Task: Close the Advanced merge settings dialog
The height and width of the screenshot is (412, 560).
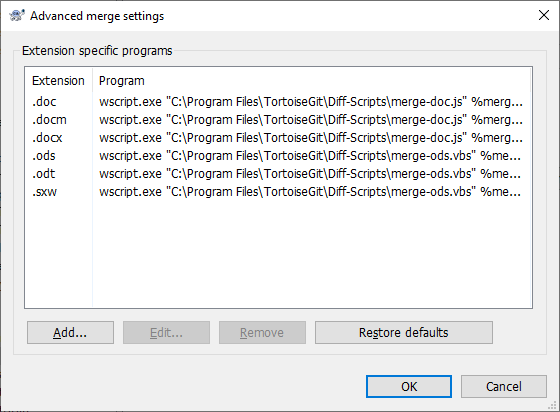Action: click(544, 15)
